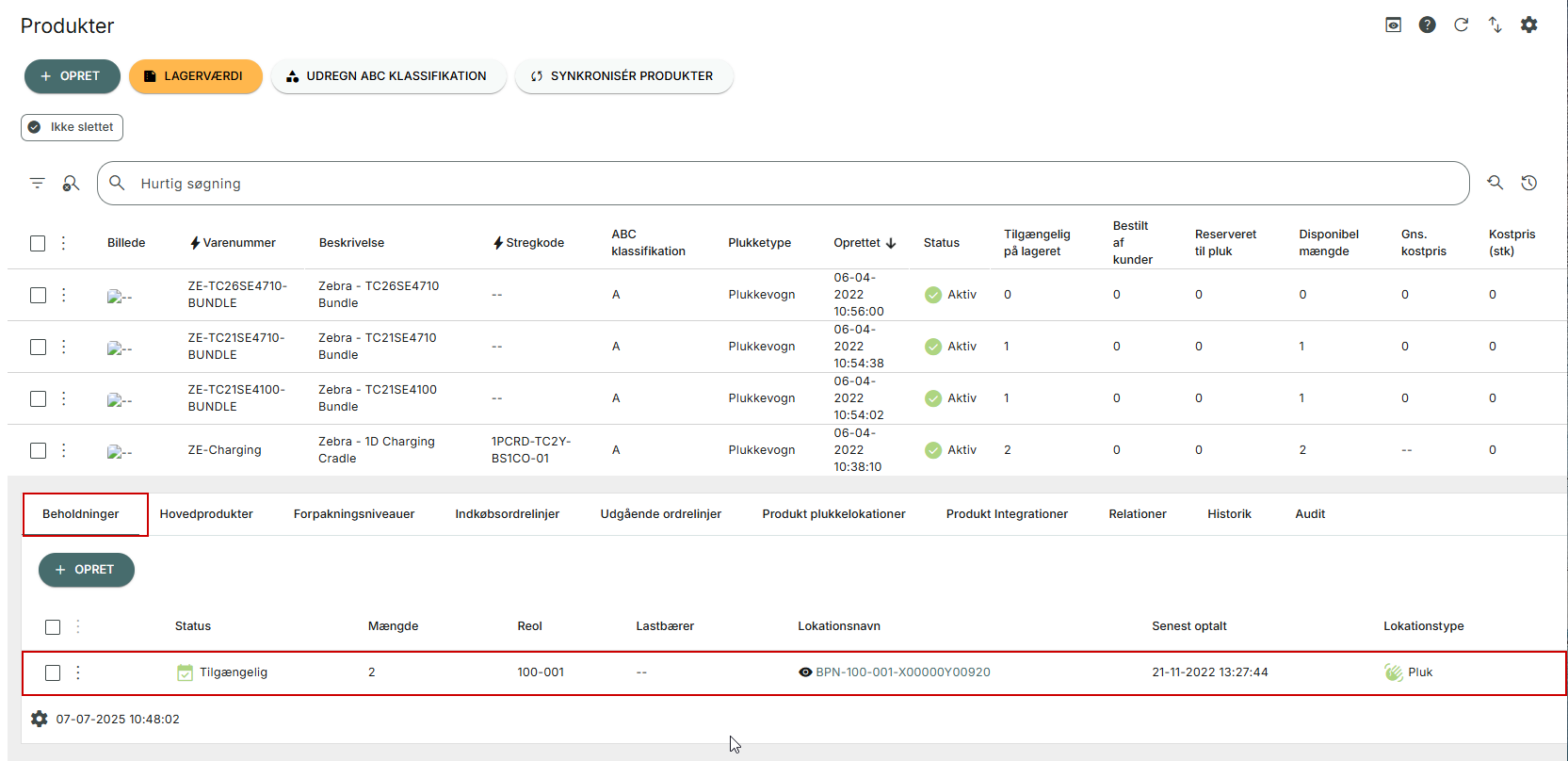Click image placeholder of ZE-Charging row
Screen dimensions: 1568x761
pyautogui.click(x=120, y=452)
